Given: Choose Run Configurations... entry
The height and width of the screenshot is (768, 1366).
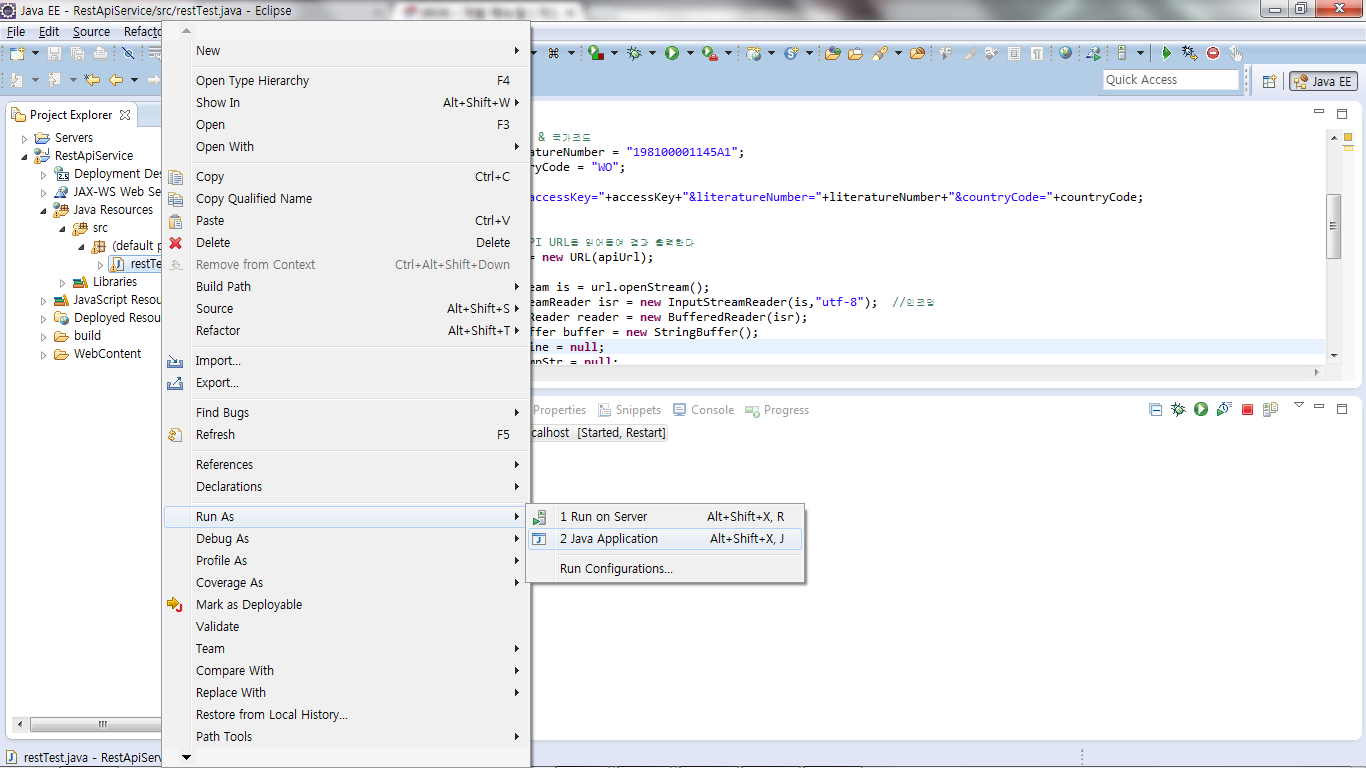Looking at the screenshot, I should (x=616, y=569).
